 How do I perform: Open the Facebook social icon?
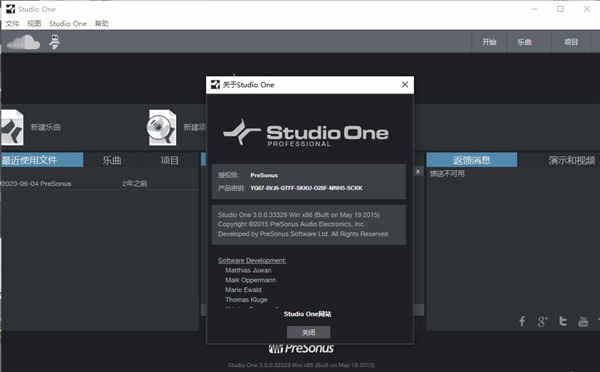click(x=522, y=321)
